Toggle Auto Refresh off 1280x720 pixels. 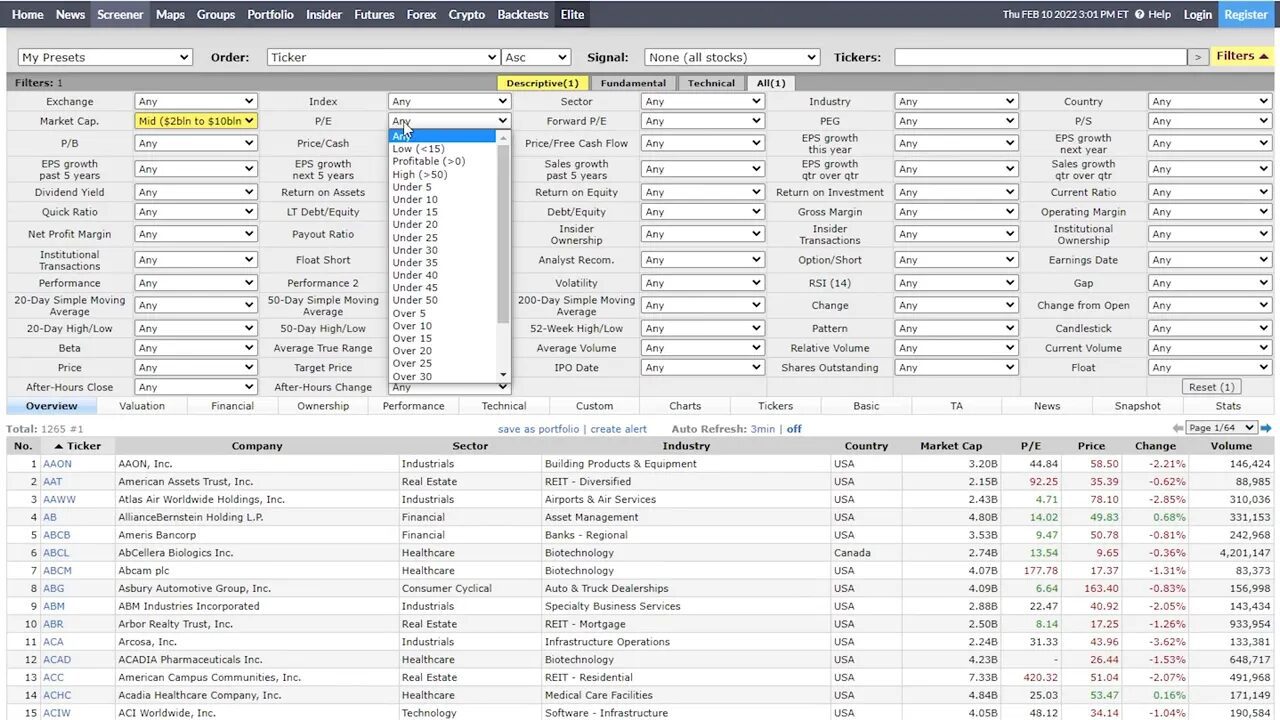795,428
